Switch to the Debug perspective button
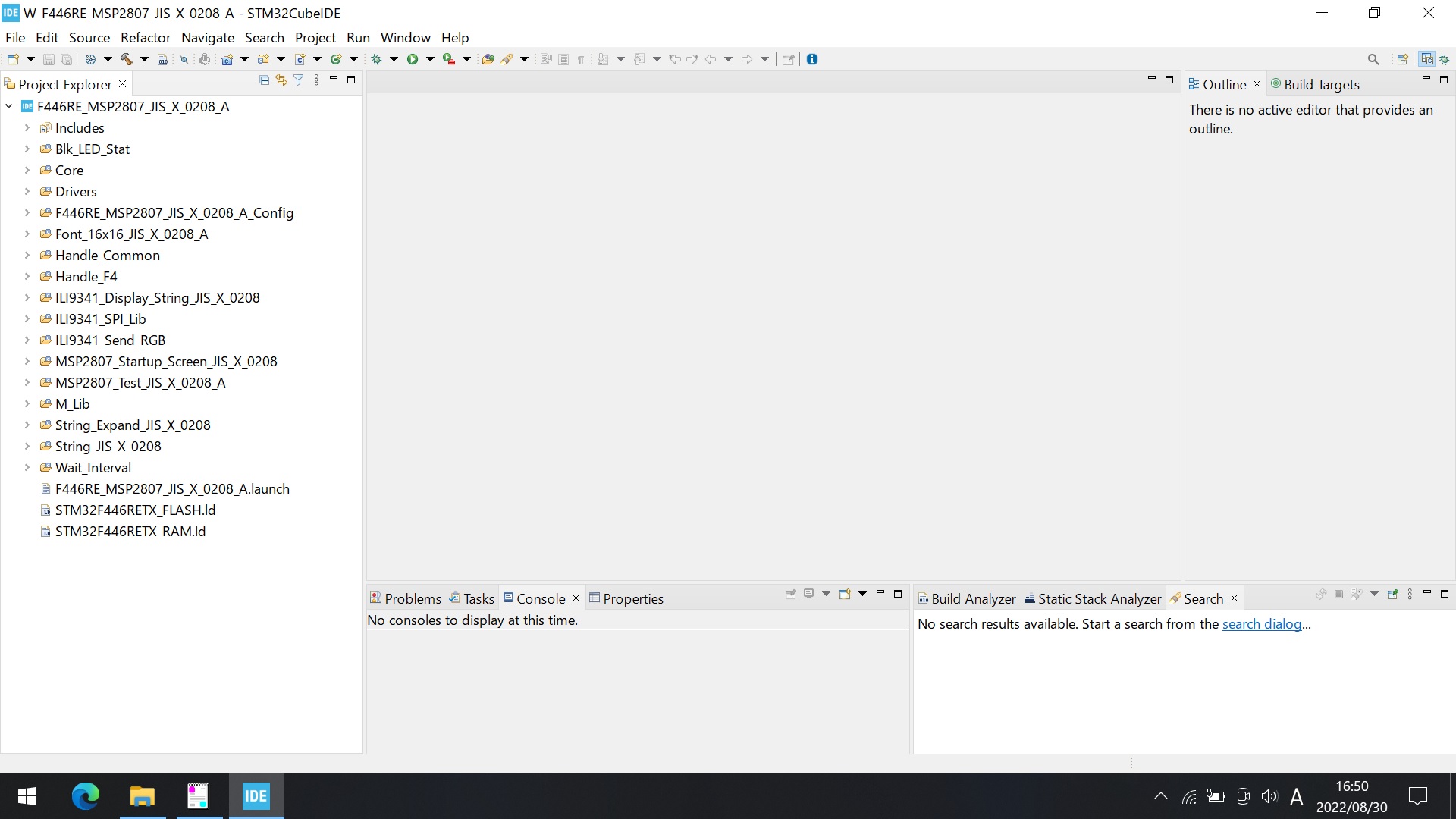The height and width of the screenshot is (819, 1456). [1445, 59]
